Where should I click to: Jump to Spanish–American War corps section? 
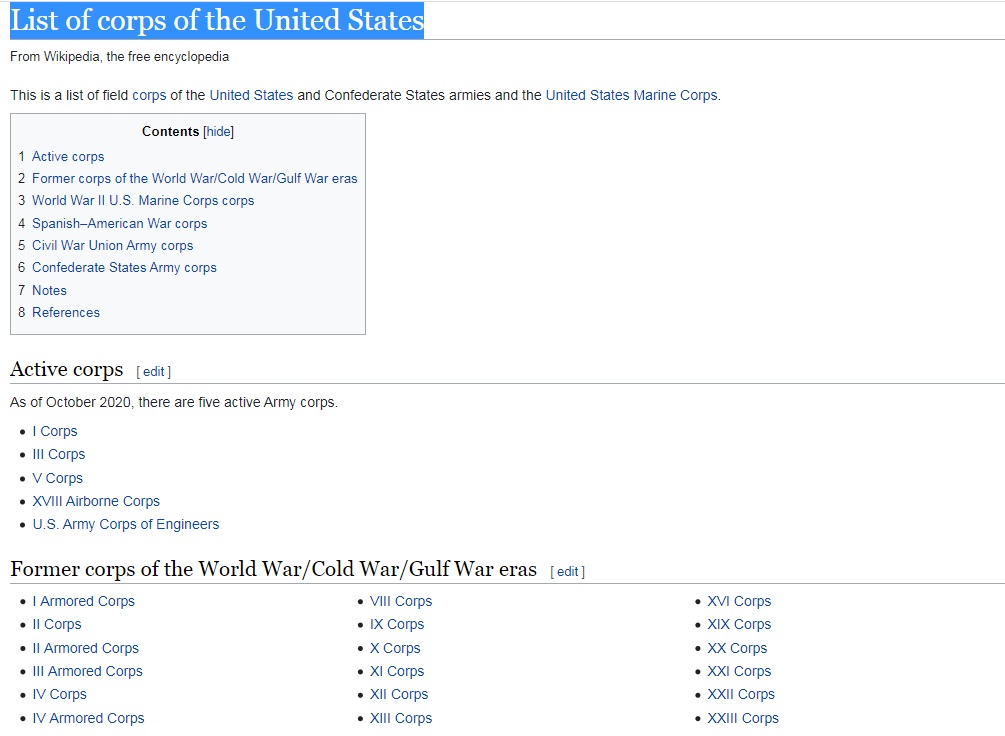point(120,223)
